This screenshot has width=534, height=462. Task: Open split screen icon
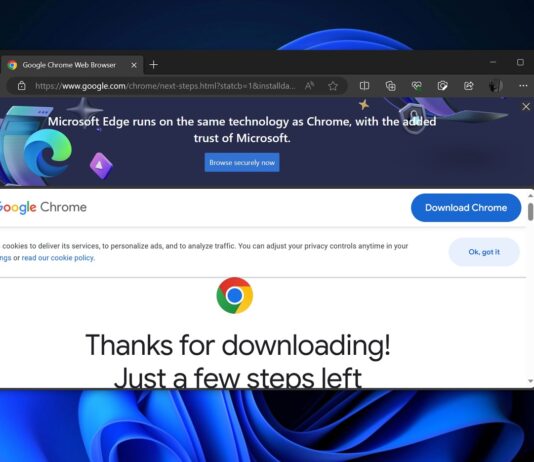tap(364, 86)
